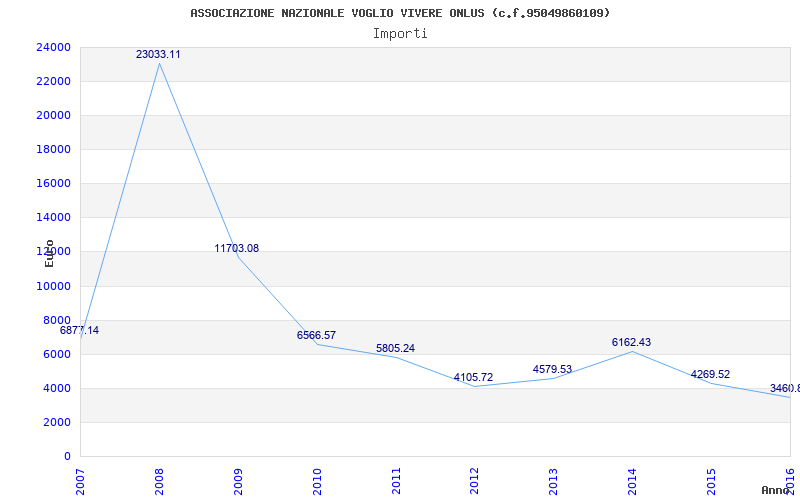Select the 4579.53 data label
Image resolution: width=800 pixels, height=500 pixels.
553,369
